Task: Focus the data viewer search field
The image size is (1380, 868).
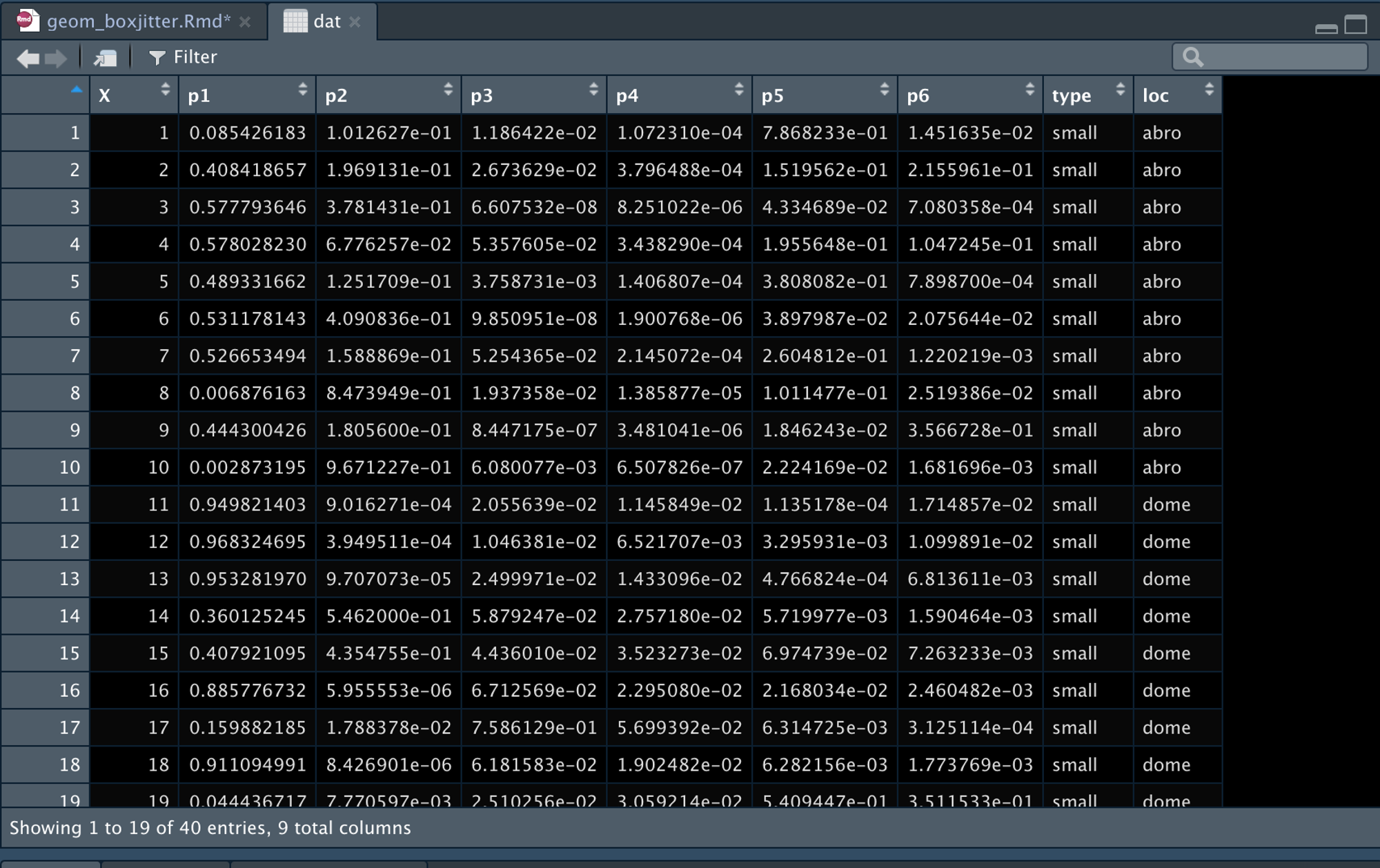Action: [x=1270, y=57]
